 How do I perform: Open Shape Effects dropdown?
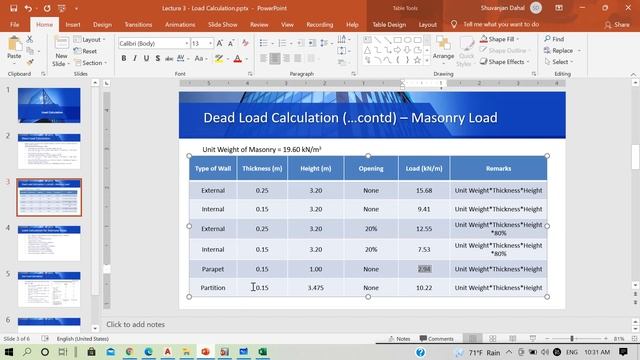click(505, 62)
